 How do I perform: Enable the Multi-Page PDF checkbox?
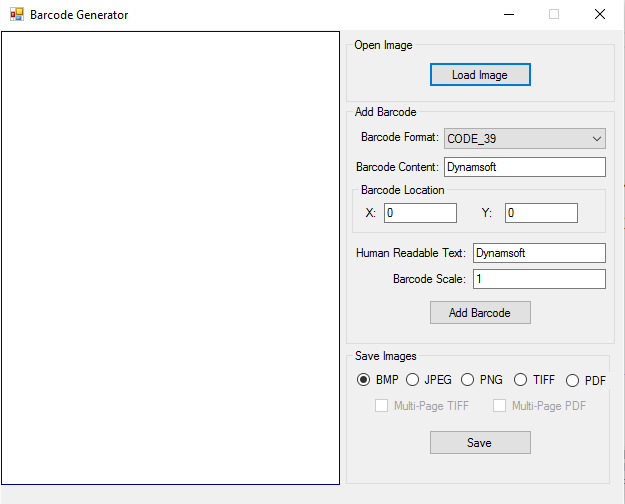click(x=500, y=406)
